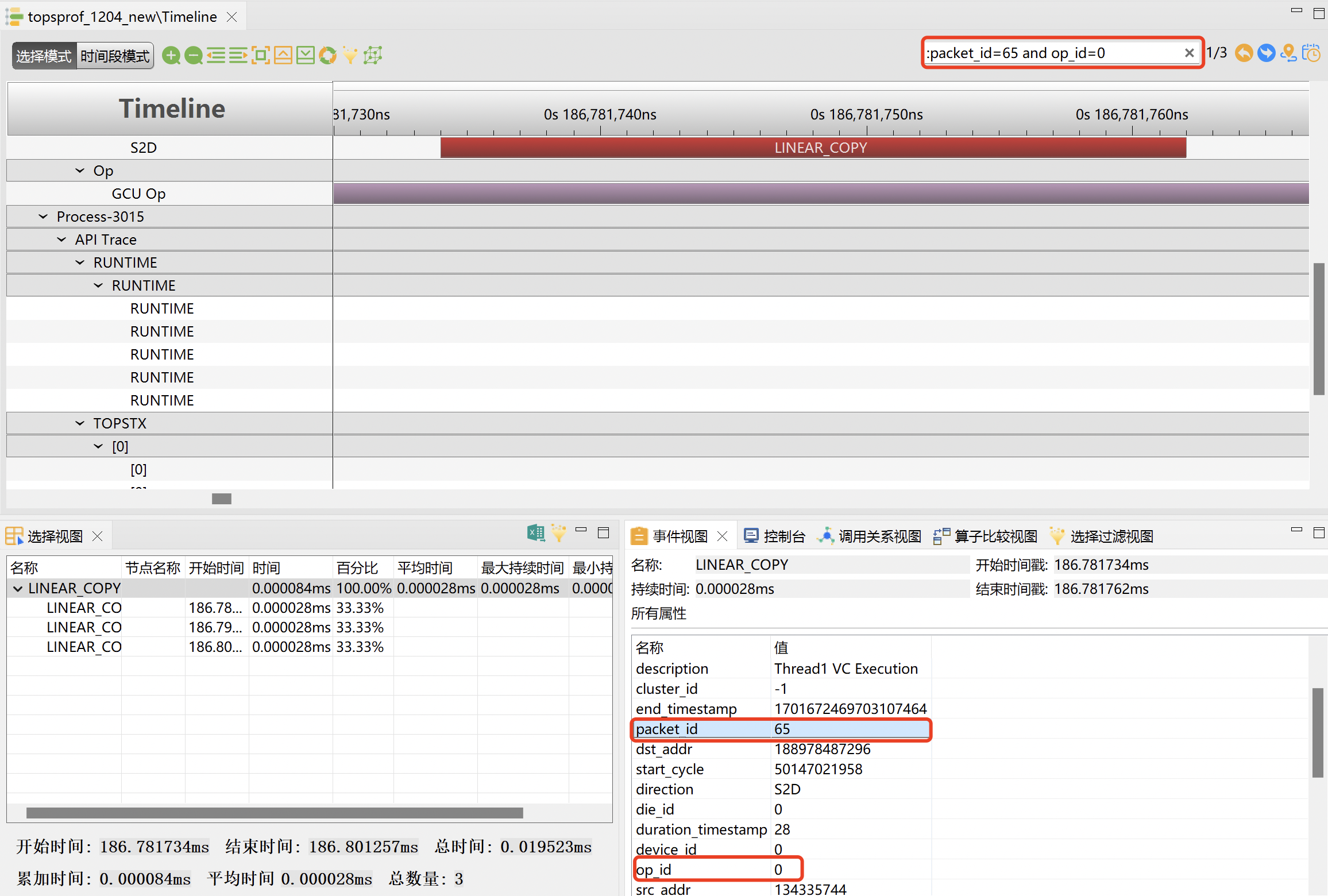Viewport: 1328px width, 896px height.
Task: Click the 3D cube graph icon
Action: 373,56
